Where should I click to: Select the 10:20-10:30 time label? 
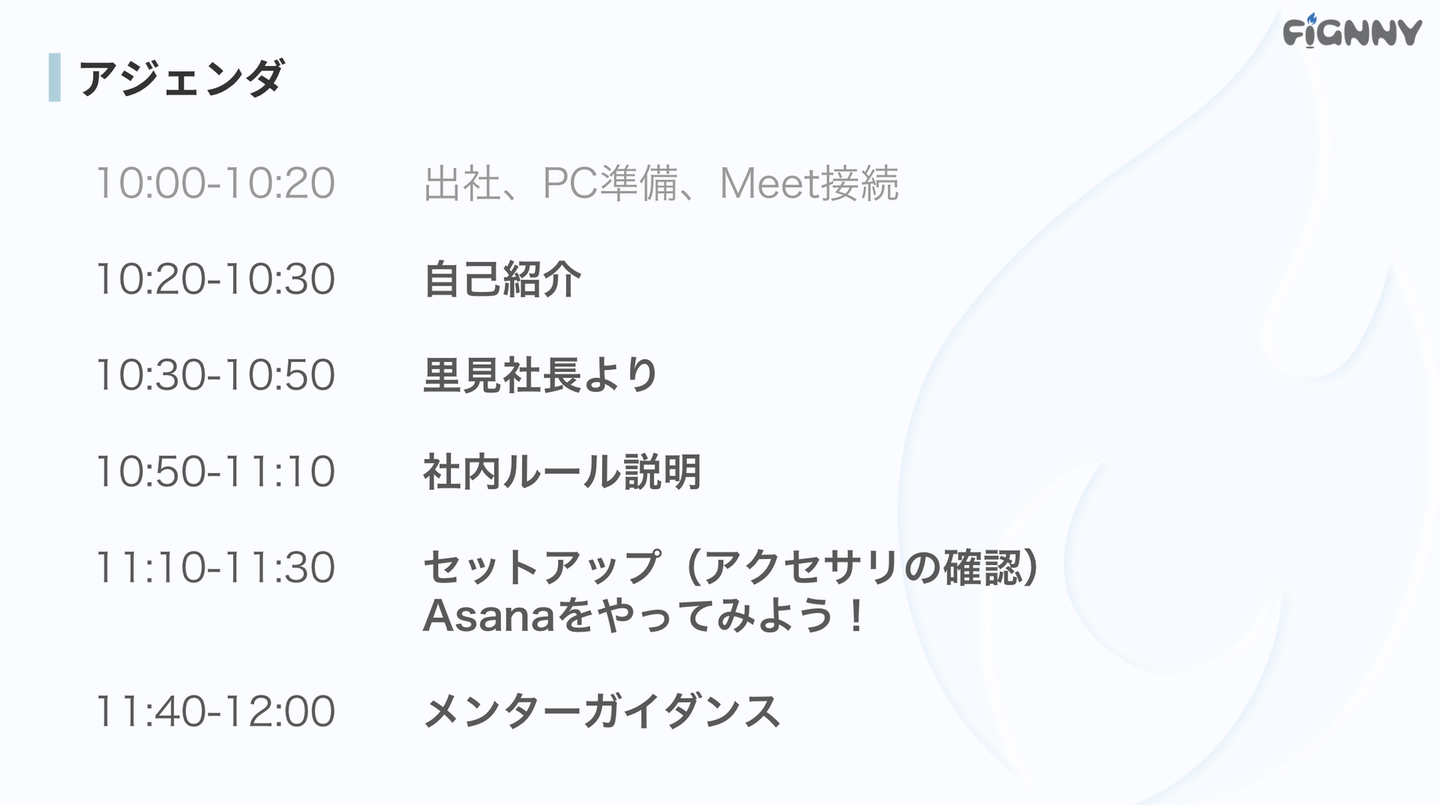click(x=214, y=279)
